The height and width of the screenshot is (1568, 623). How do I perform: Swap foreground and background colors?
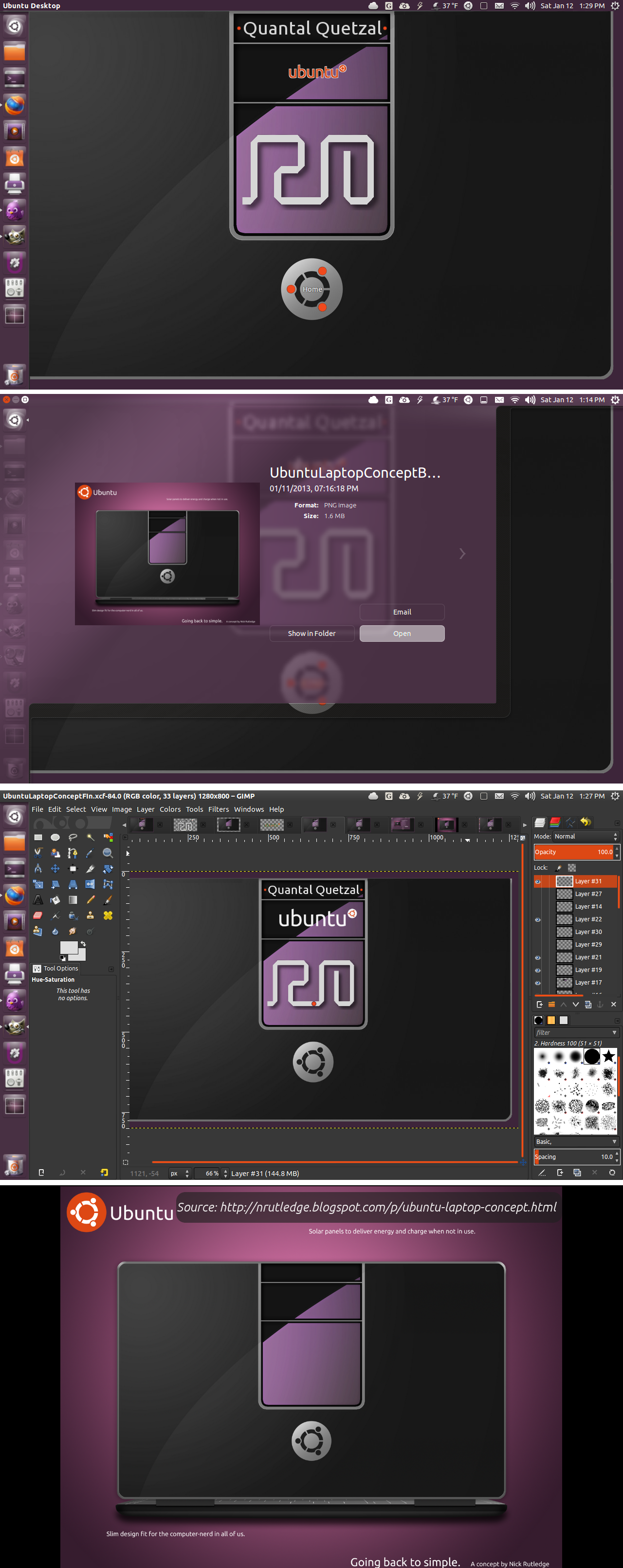(83, 944)
